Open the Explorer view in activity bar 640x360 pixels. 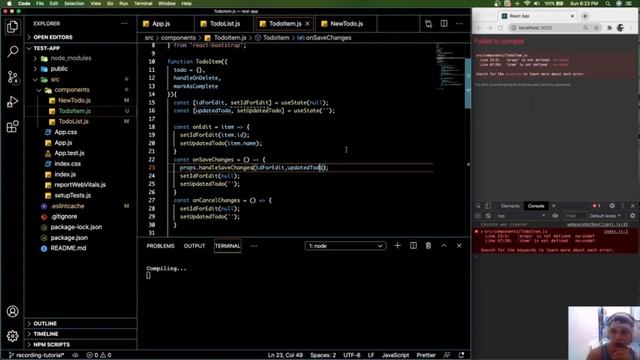coord(12,27)
